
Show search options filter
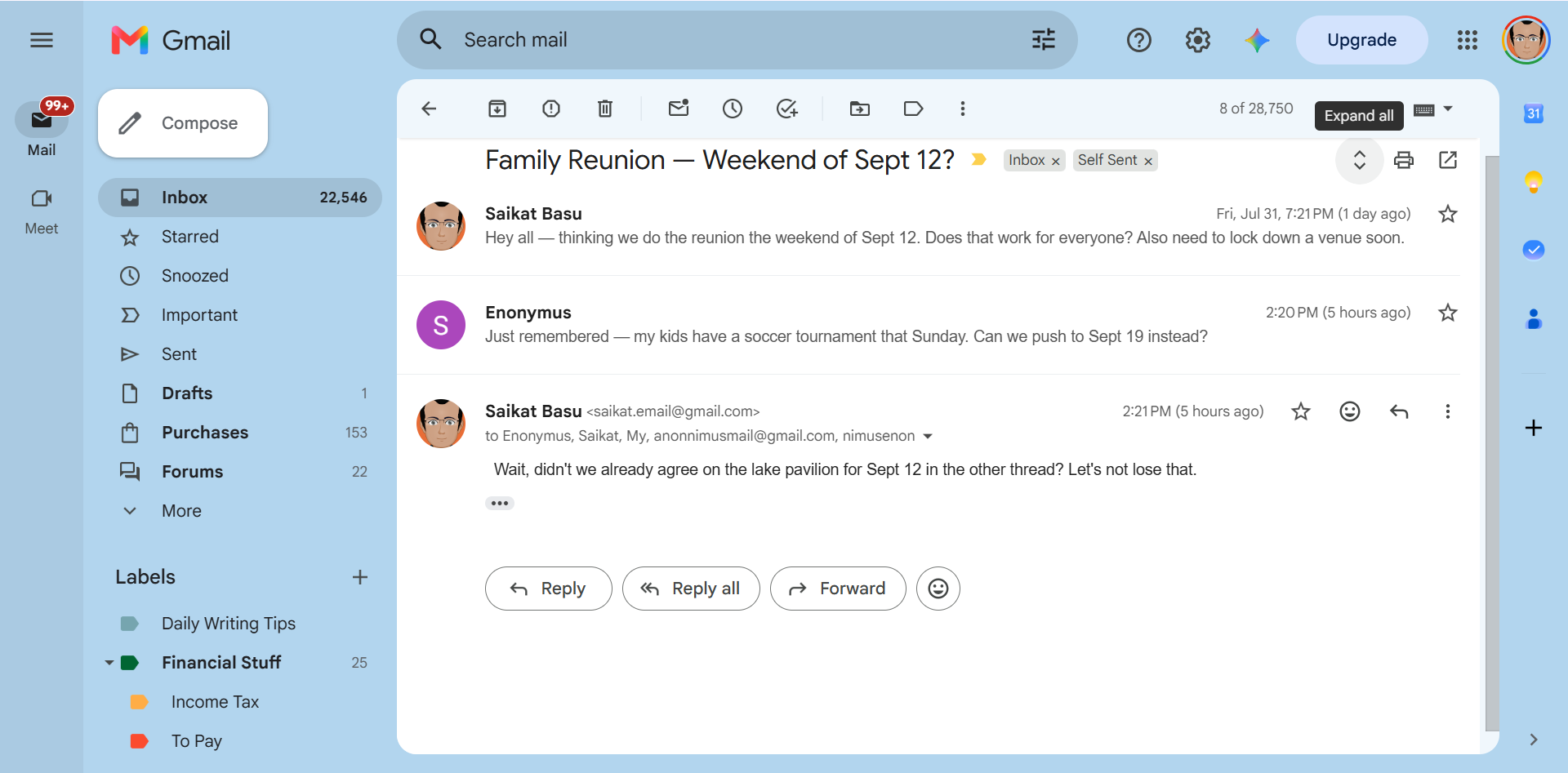coord(1044,40)
